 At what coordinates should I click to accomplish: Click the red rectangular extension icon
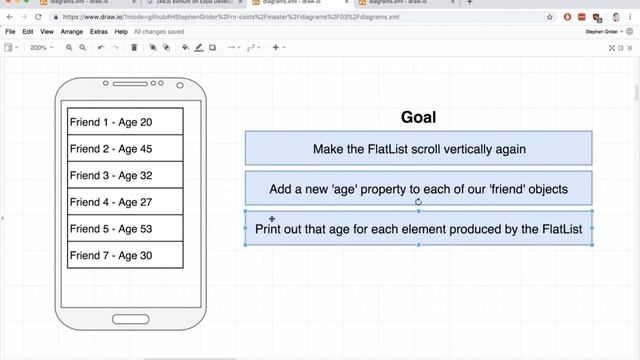582,17
